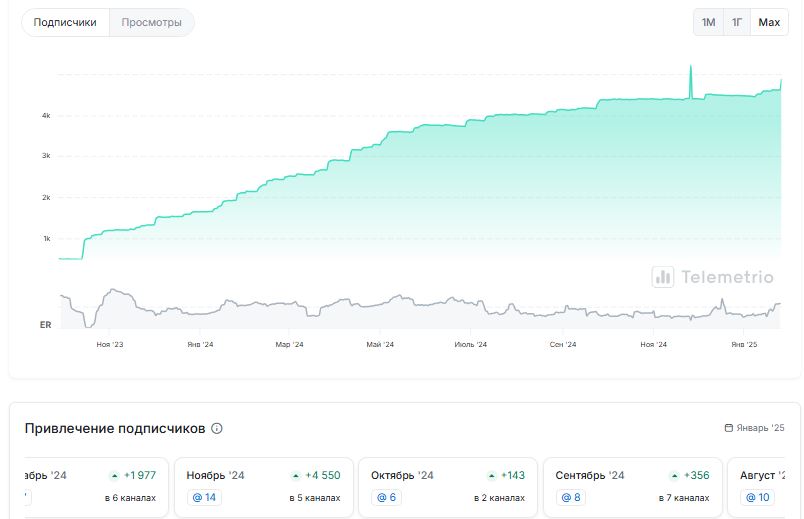The height and width of the screenshot is (519, 804).
Task: Click the @ 8 mentions badge for Сентябрь
Action: point(570,497)
